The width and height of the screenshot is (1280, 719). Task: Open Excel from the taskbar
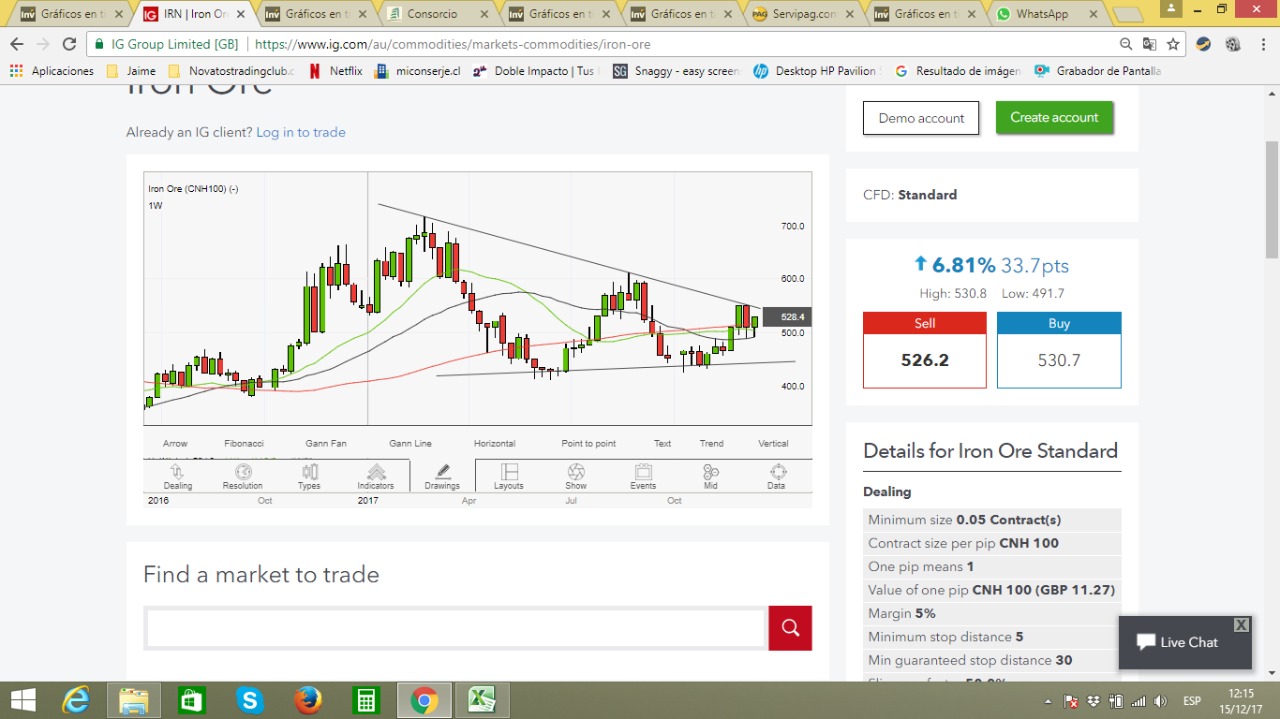coord(482,700)
